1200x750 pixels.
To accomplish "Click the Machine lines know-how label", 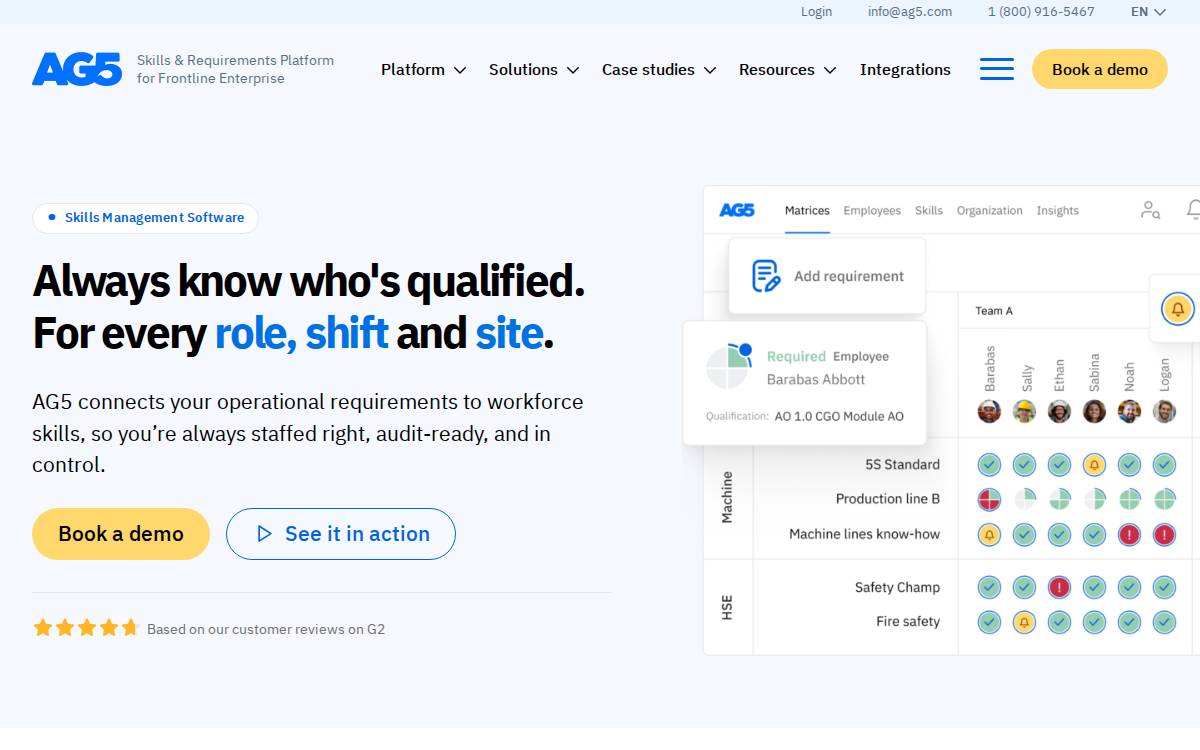I will tap(865, 534).
